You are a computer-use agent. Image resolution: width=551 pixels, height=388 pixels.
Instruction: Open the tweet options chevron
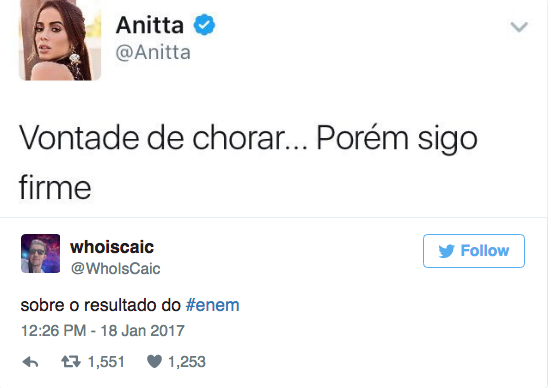click(x=519, y=27)
